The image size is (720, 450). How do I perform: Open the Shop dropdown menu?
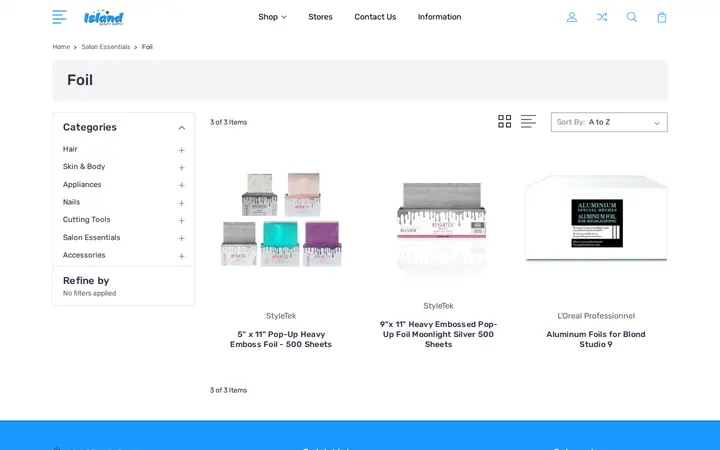tap(272, 17)
